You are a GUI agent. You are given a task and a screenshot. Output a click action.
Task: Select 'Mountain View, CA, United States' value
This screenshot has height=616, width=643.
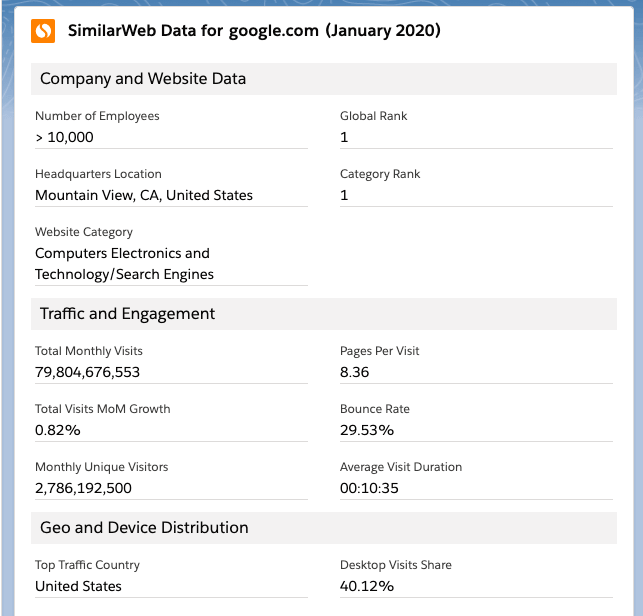pyautogui.click(x=144, y=195)
